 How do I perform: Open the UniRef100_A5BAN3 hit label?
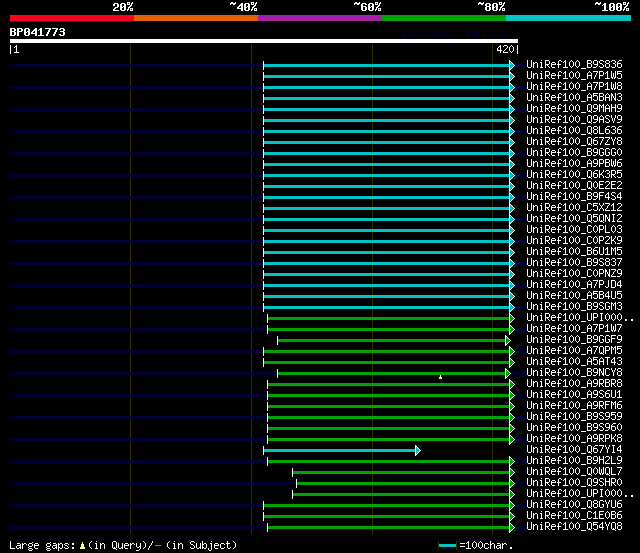click(574, 98)
